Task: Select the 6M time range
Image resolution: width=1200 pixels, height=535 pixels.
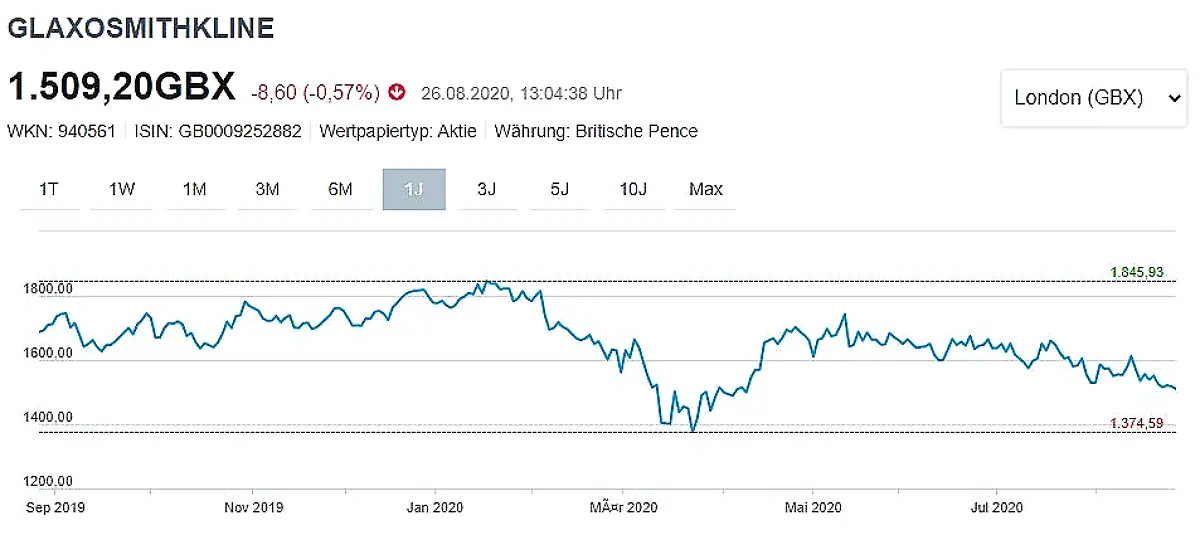Action: pos(340,189)
